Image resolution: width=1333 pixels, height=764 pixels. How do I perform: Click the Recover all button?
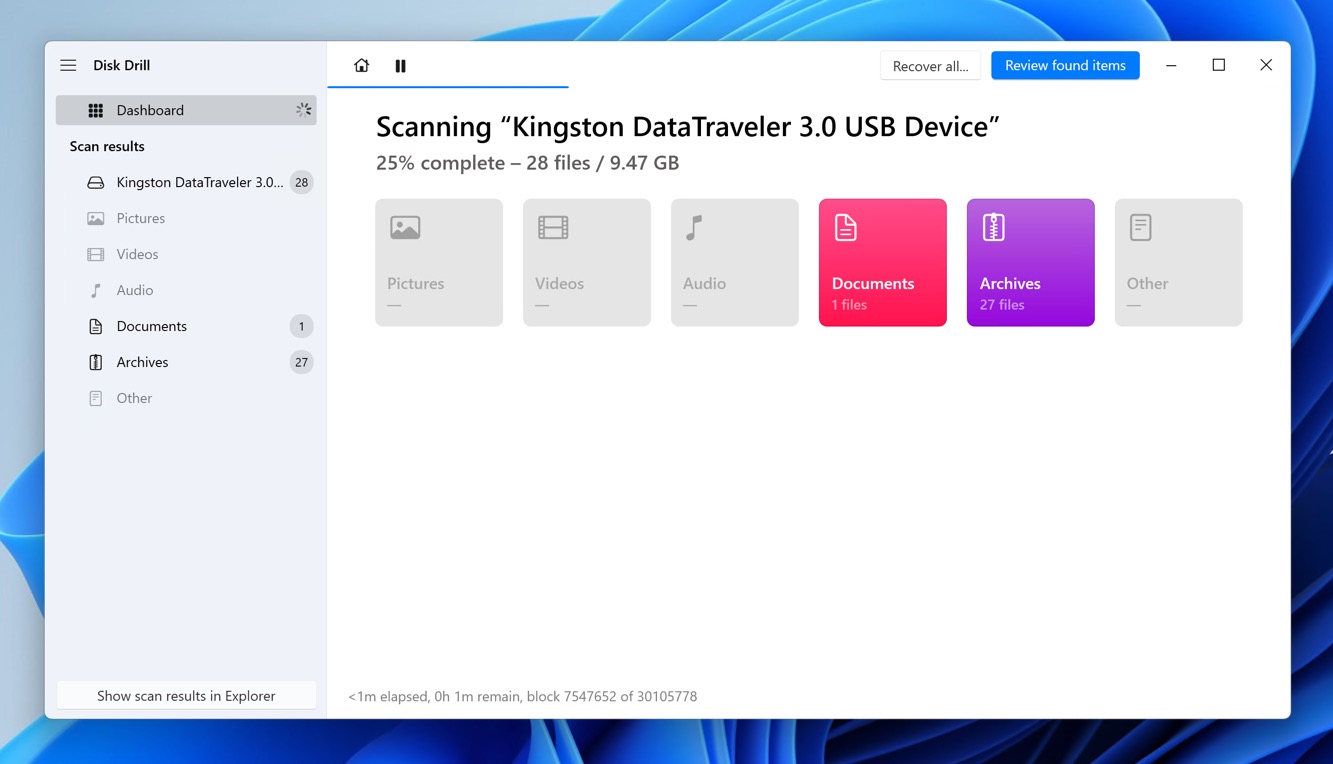pyautogui.click(x=930, y=66)
